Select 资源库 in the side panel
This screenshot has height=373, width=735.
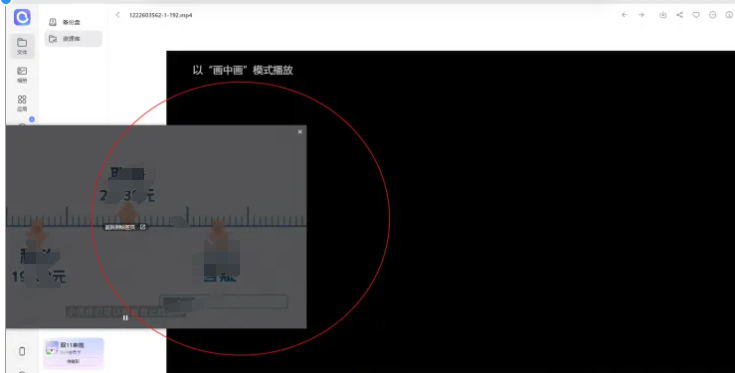[x=74, y=39]
